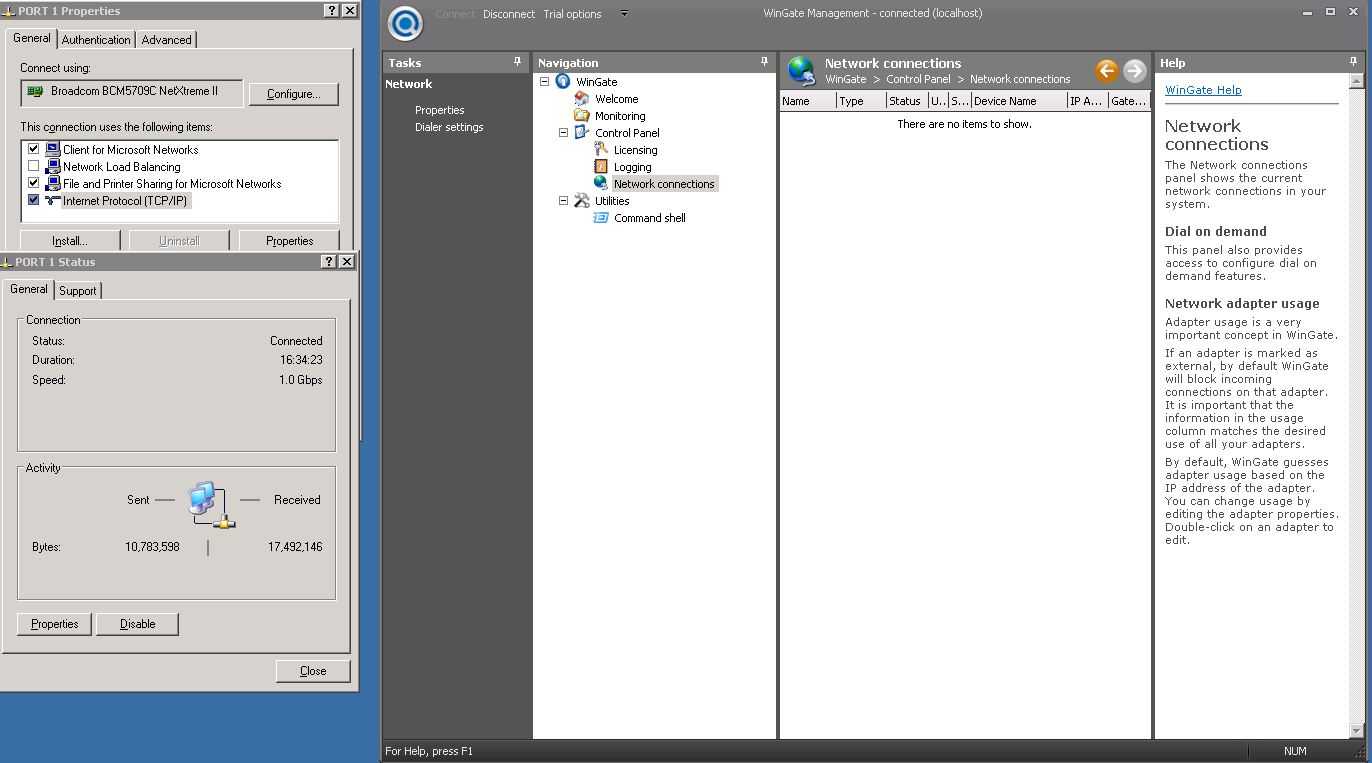The width and height of the screenshot is (1372, 763).
Task: Open Properties task under Network
Action: click(x=440, y=110)
